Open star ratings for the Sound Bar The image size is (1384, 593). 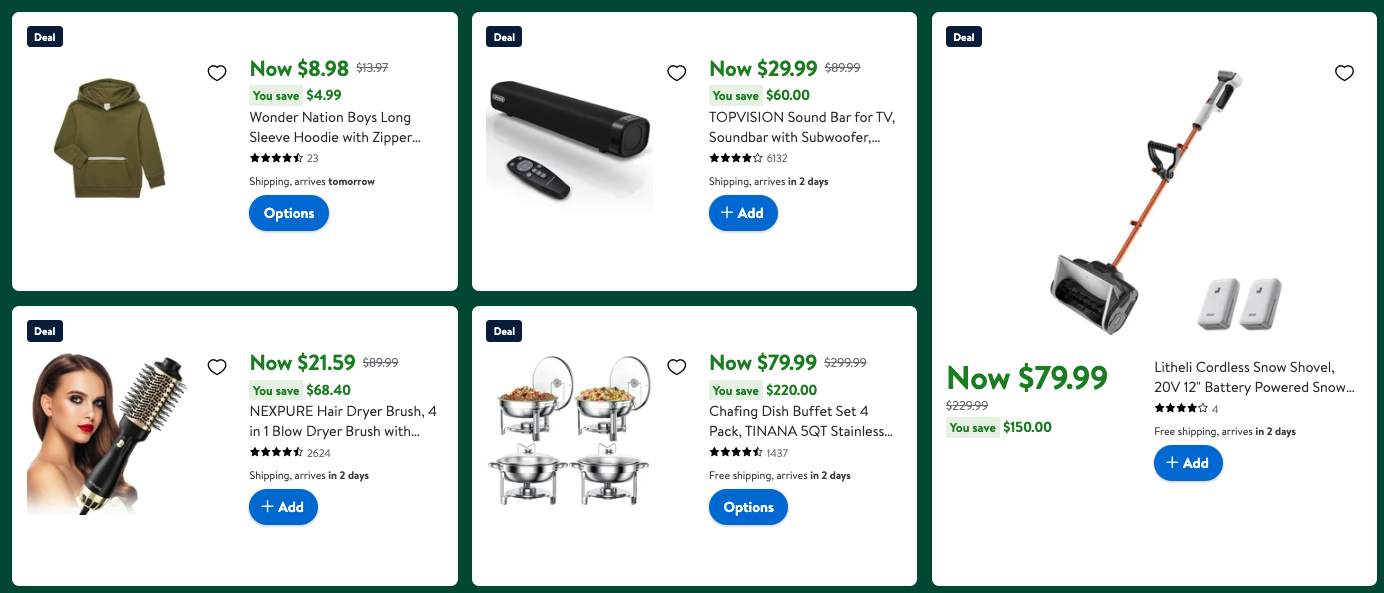(x=736, y=158)
